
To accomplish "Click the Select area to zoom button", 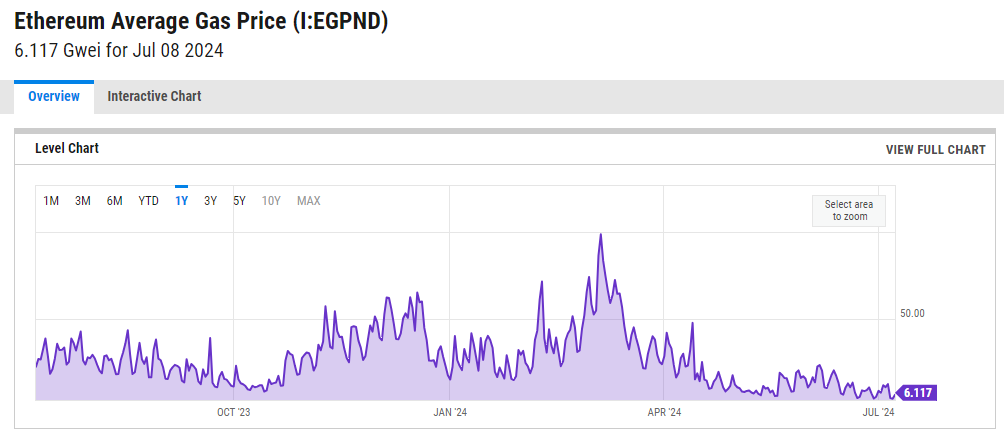I will point(849,211).
